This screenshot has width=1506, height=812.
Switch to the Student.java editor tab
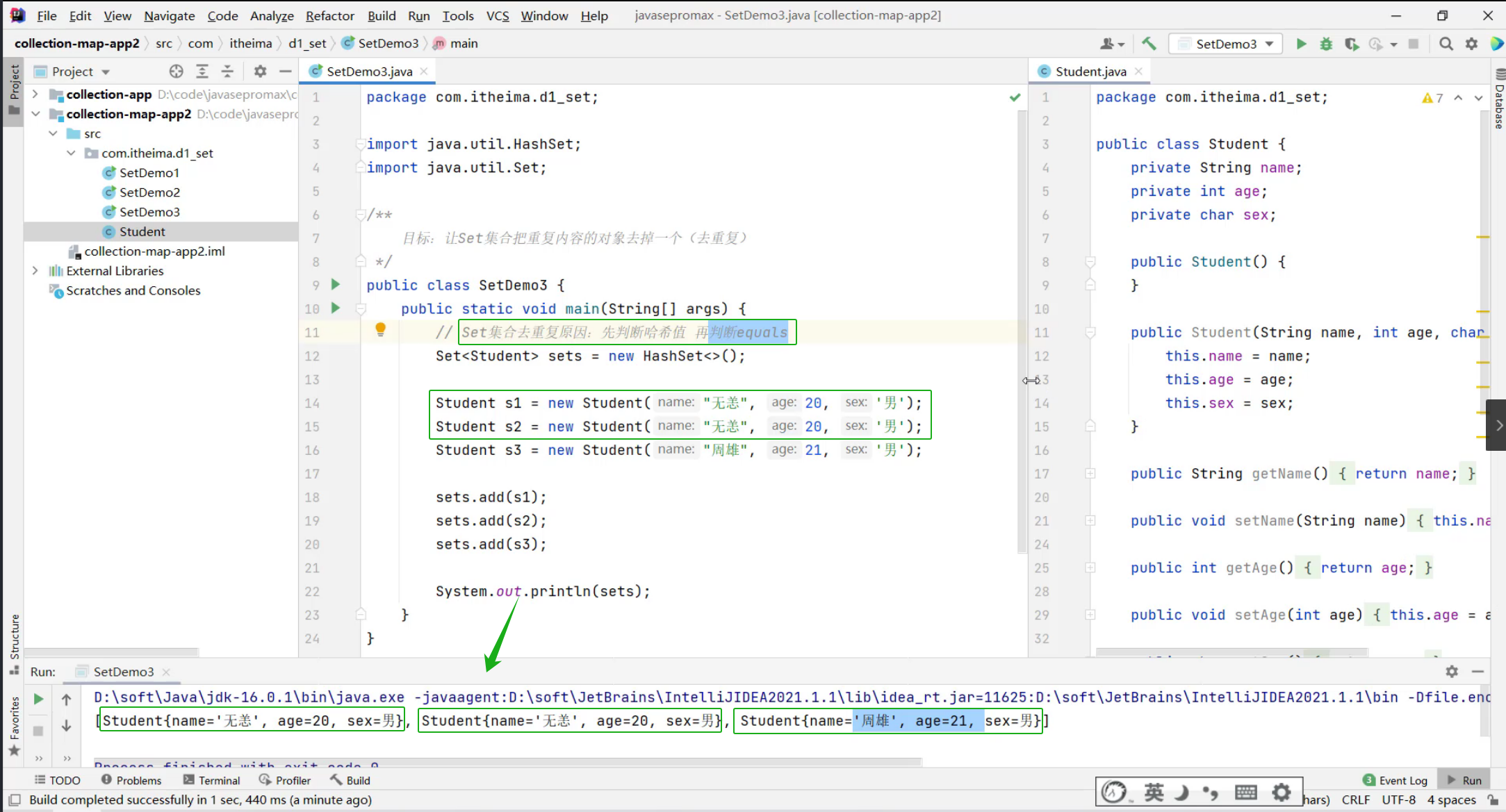tap(1090, 72)
